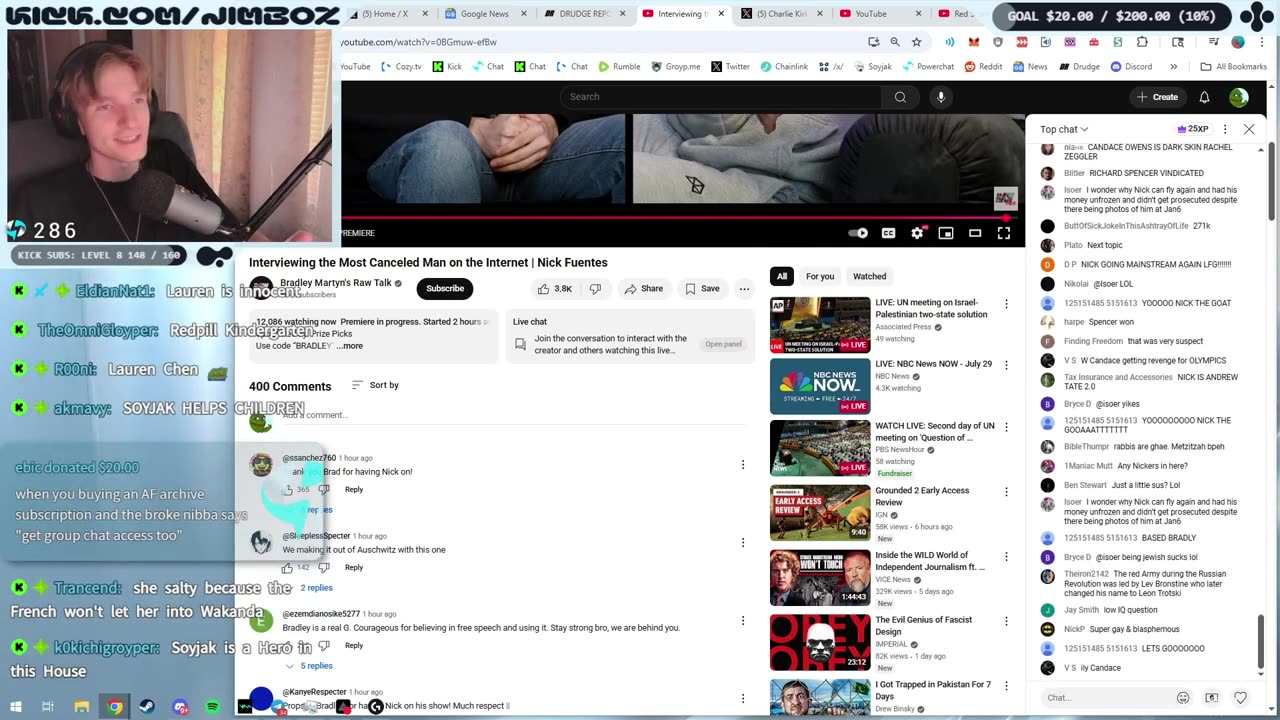Open File Explorer from the taskbar
This screenshot has height=720, width=1280.
82,707
